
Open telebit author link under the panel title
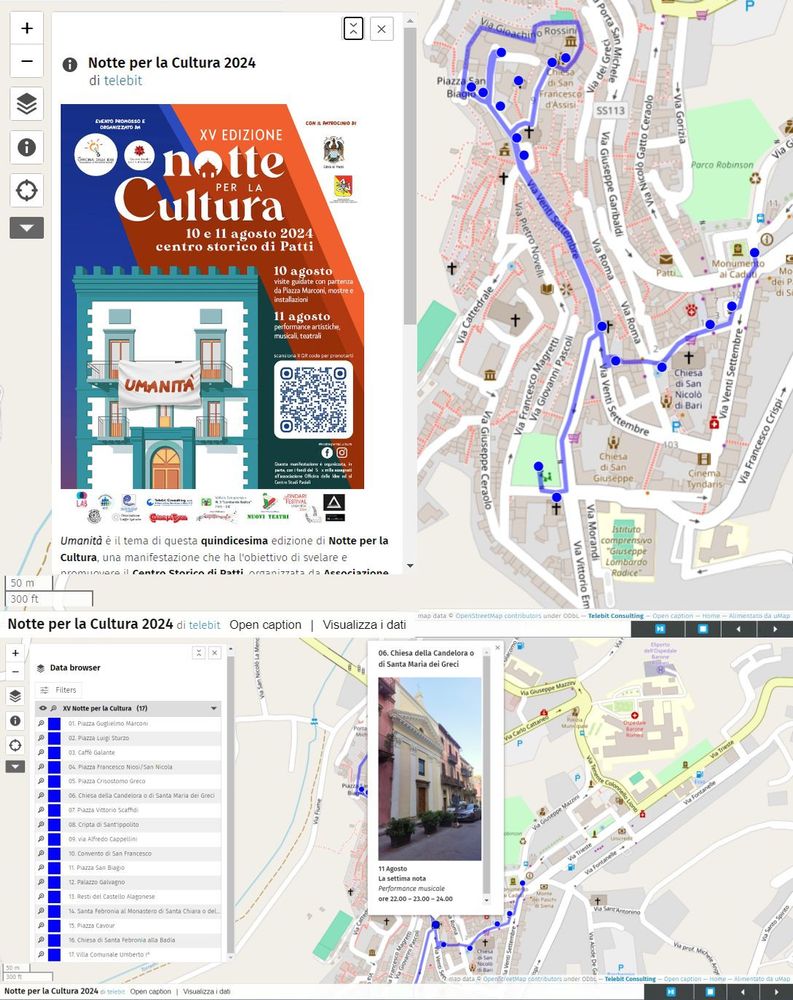click(x=123, y=80)
